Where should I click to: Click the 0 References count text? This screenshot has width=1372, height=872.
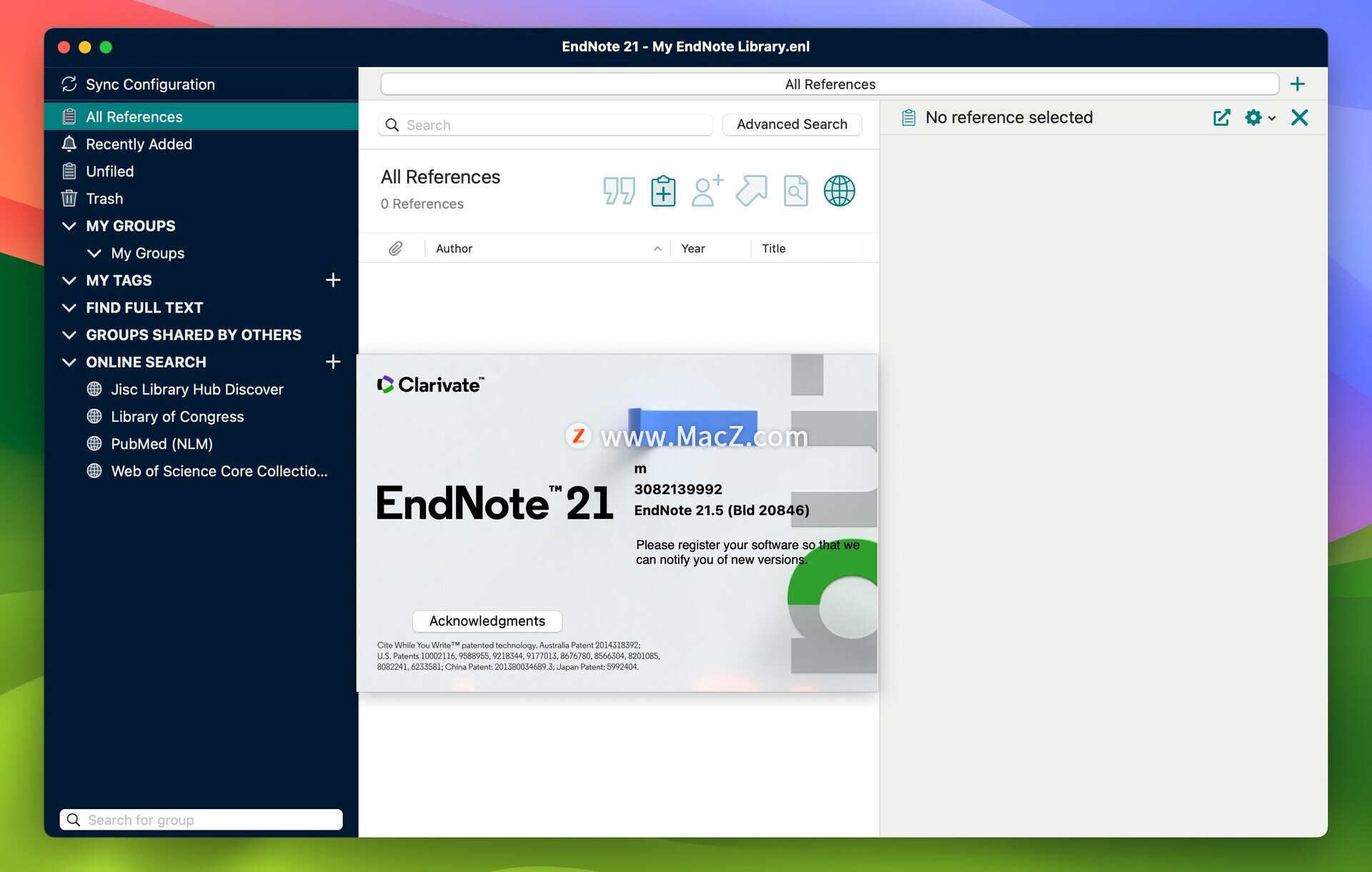[x=422, y=204]
